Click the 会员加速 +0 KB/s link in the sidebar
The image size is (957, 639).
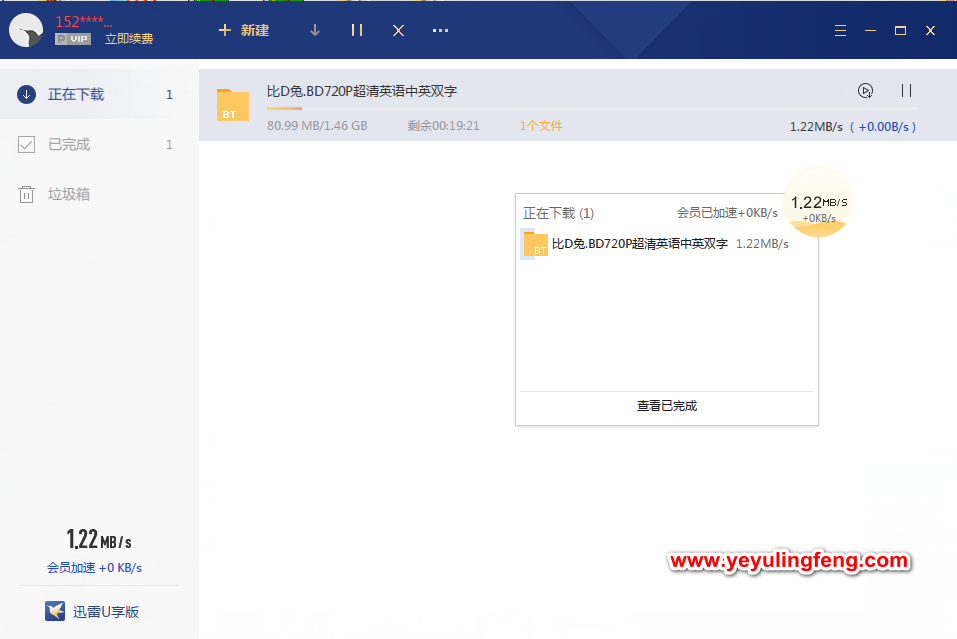(95, 568)
